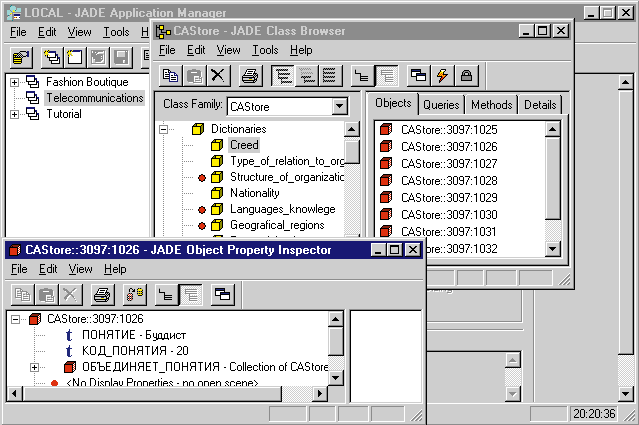Select КОД_ПОНЯТИЯ - 20 property row
The height and width of the screenshot is (425, 639).
pos(135,351)
